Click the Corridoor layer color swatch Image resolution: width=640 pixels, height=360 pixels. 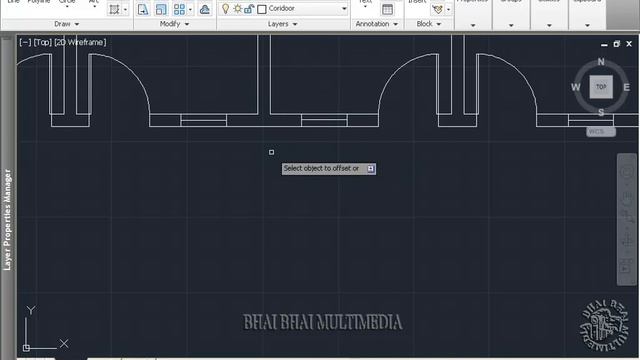[262, 9]
